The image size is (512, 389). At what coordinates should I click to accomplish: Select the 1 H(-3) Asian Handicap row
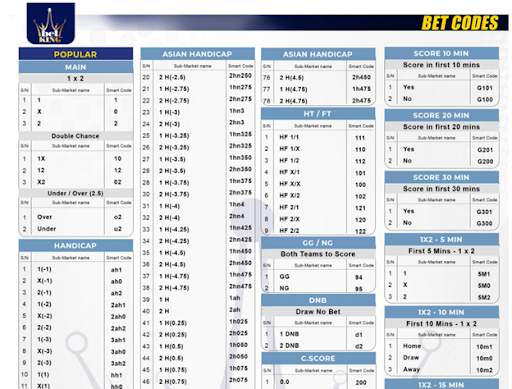pyautogui.click(x=197, y=112)
